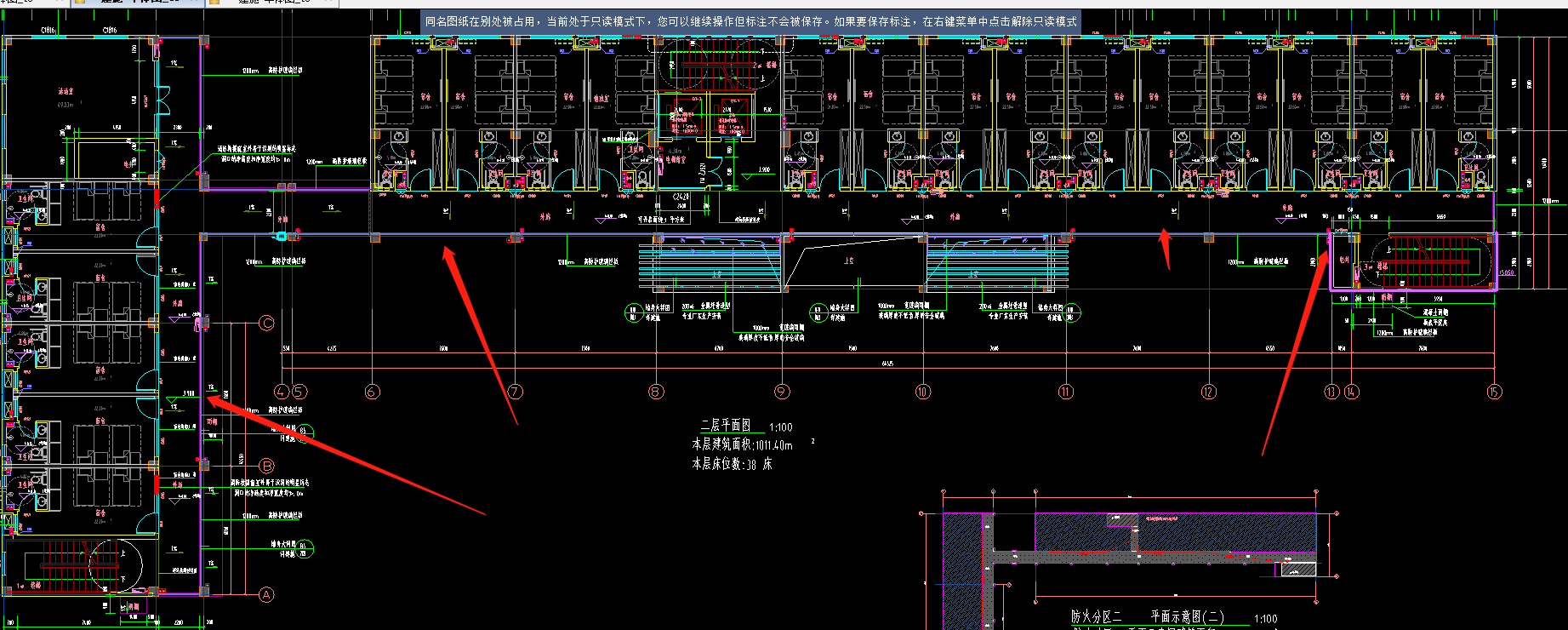
Task: Click axis bubble number 7
Action: 515,392
